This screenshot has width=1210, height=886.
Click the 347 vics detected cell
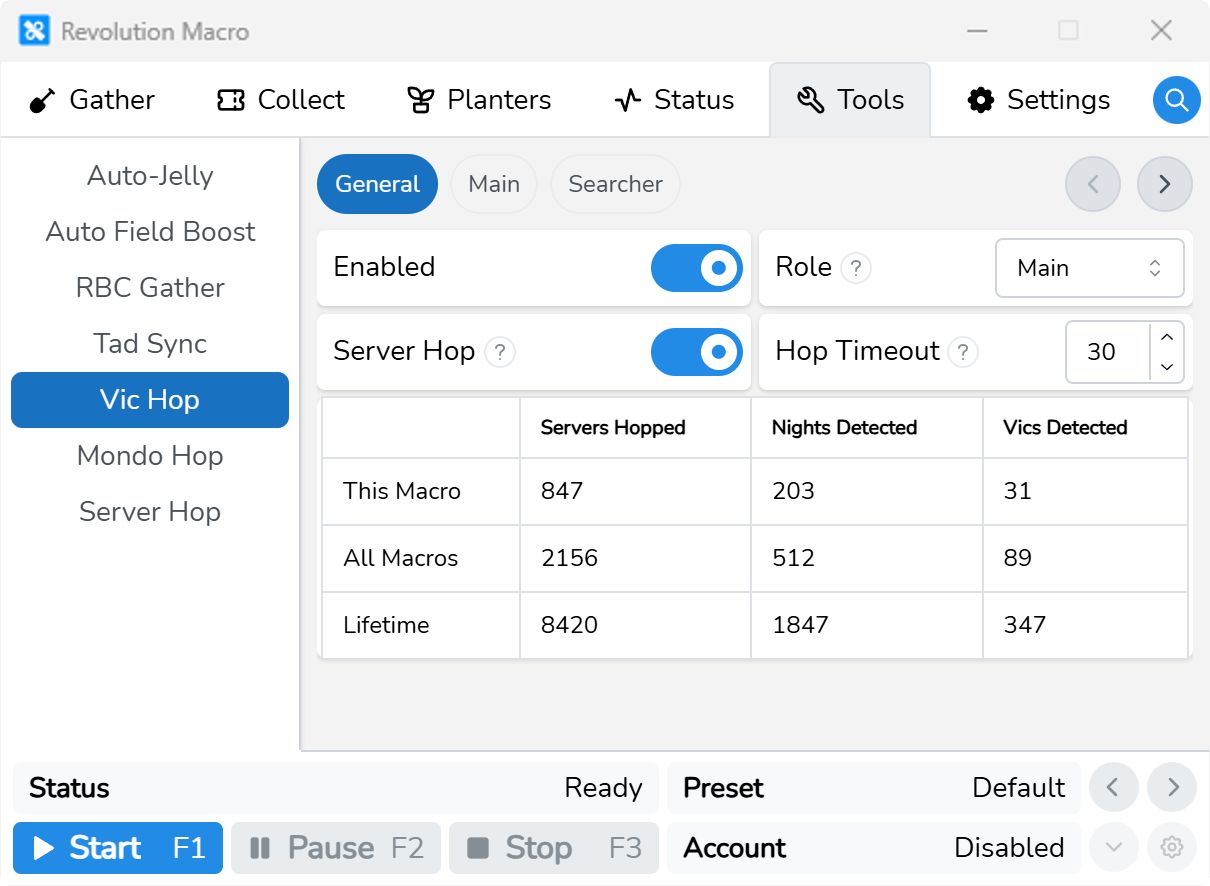click(x=1086, y=625)
